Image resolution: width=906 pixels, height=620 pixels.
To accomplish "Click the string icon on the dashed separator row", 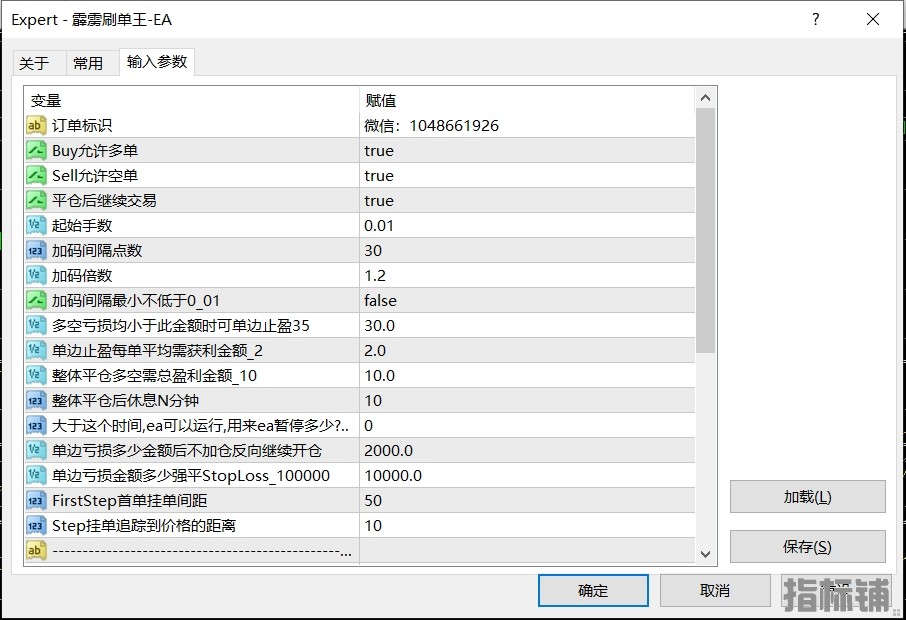I will coord(36,550).
